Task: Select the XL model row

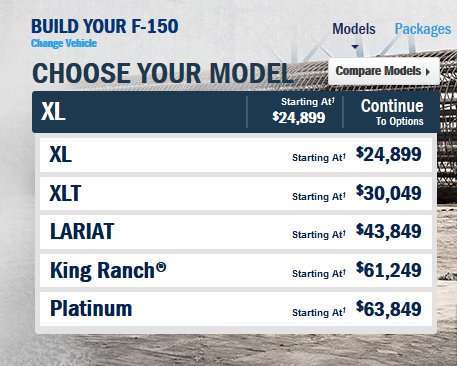Action: (x=236, y=155)
